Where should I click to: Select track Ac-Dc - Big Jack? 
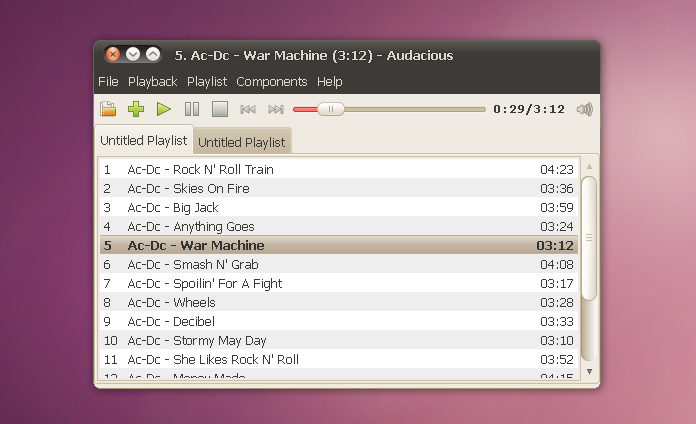pyautogui.click(x=339, y=207)
